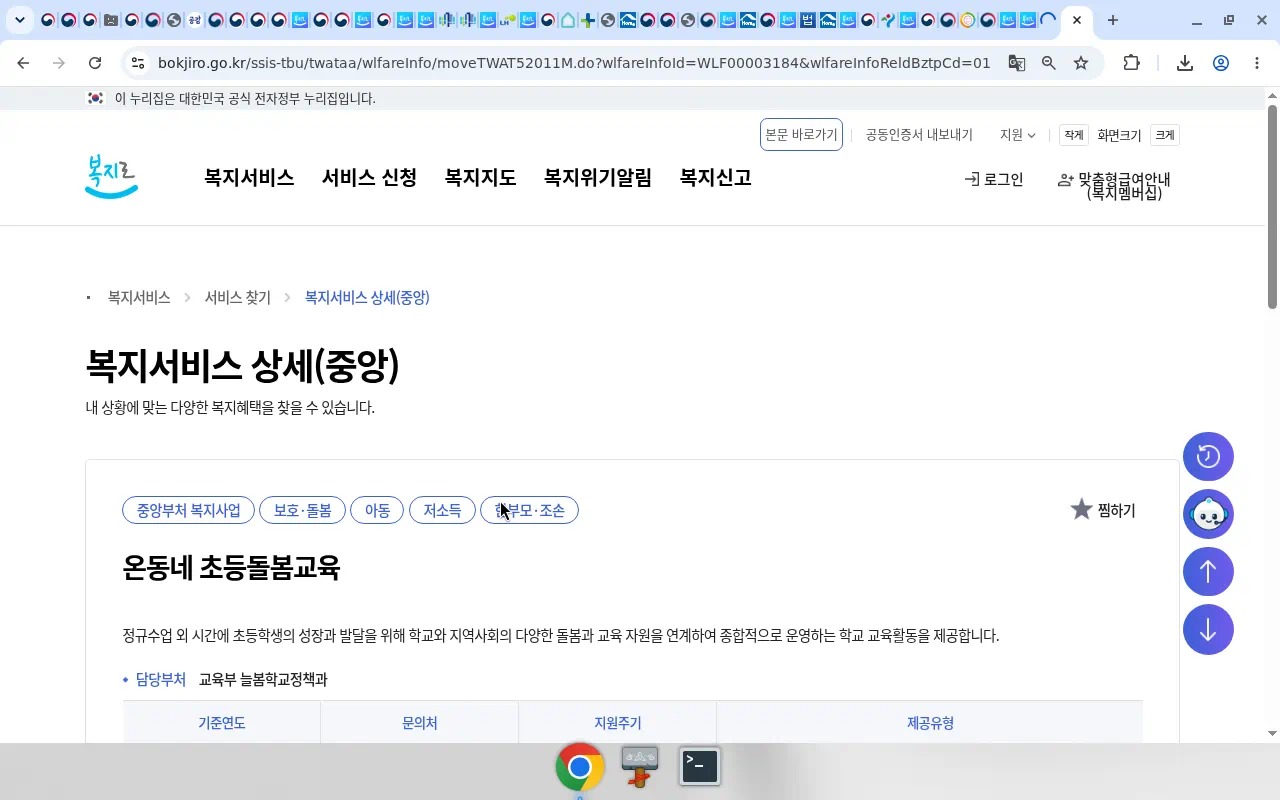Open 맞춤형급여안내 (복지멤버십)
The image size is (1280, 800).
pos(1114,186)
